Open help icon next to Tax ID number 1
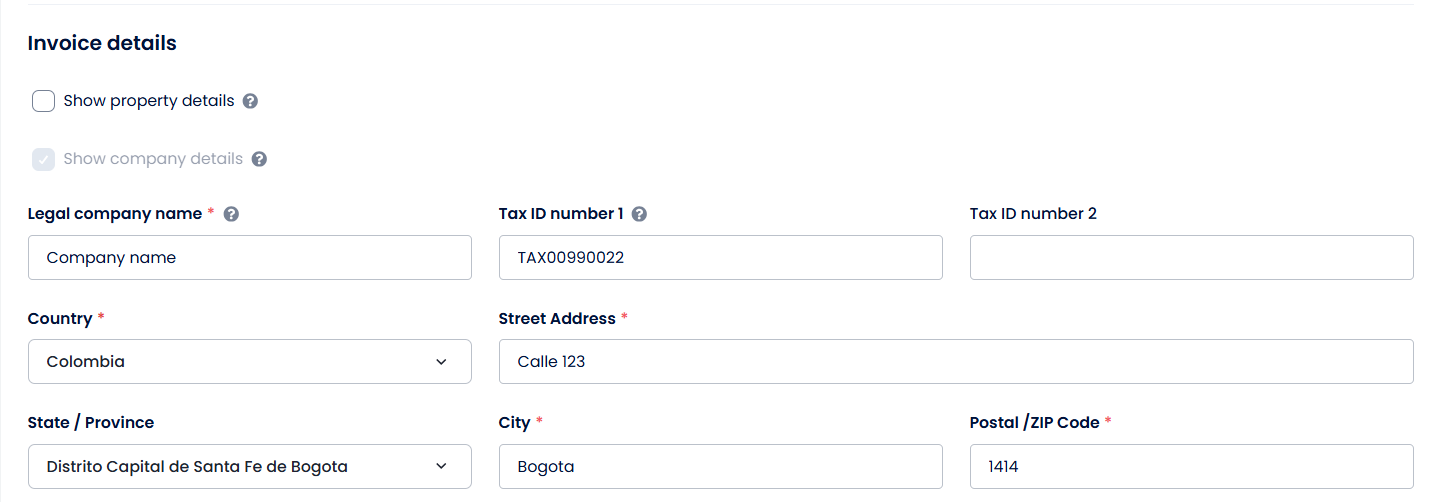 640,214
